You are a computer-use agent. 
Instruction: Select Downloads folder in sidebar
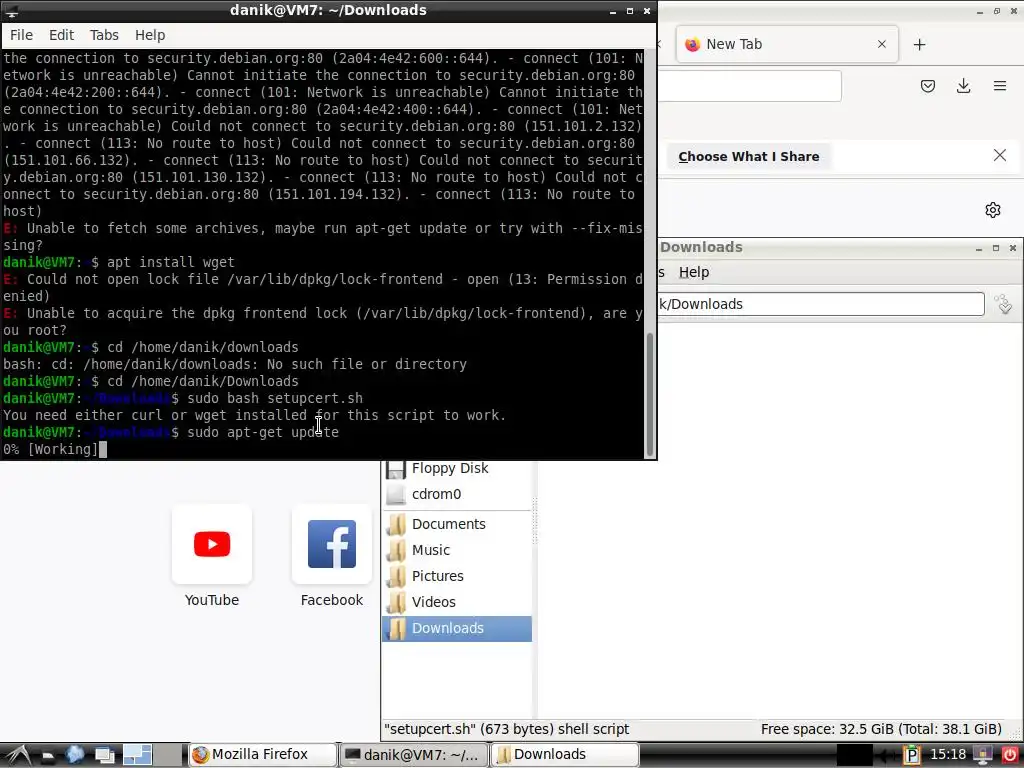click(x=456, y=629)
